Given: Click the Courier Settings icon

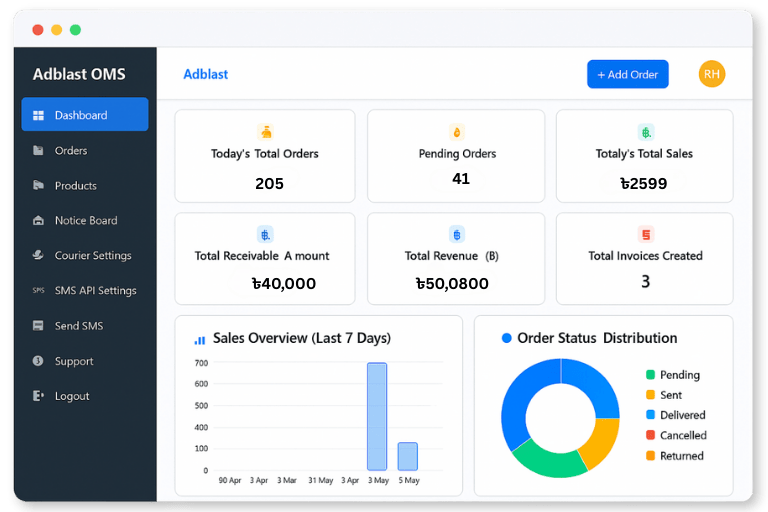Looking at the screenshot, I should pos(38,255).
